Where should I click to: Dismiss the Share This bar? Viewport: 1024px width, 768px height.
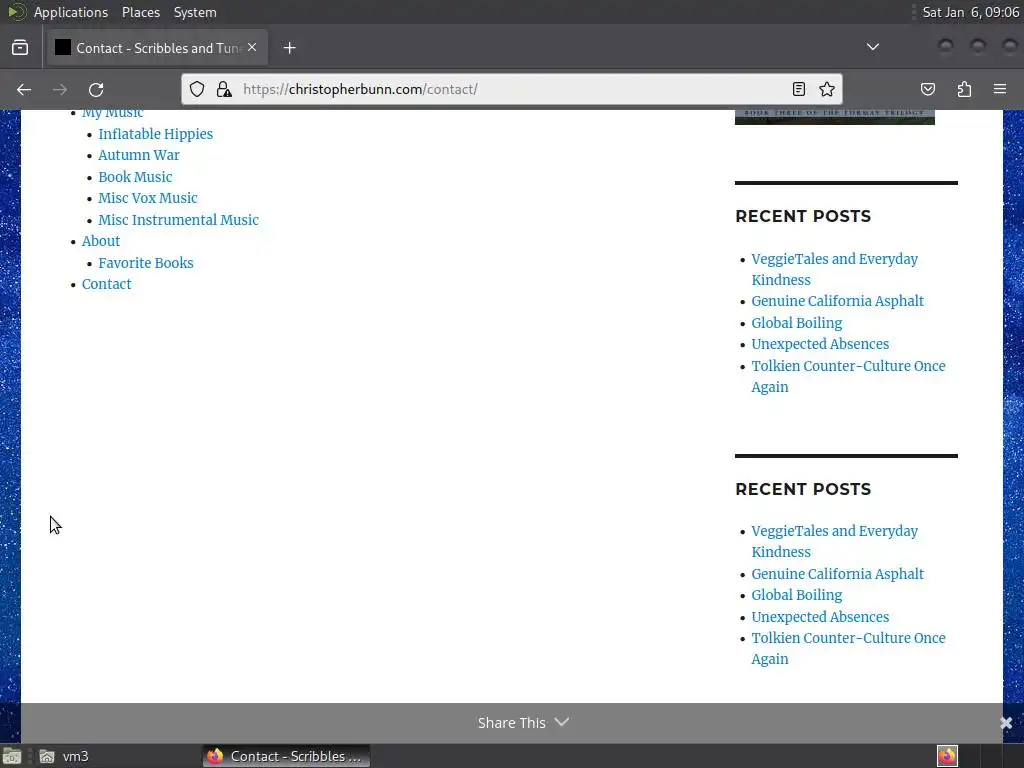click(1006, 722)
